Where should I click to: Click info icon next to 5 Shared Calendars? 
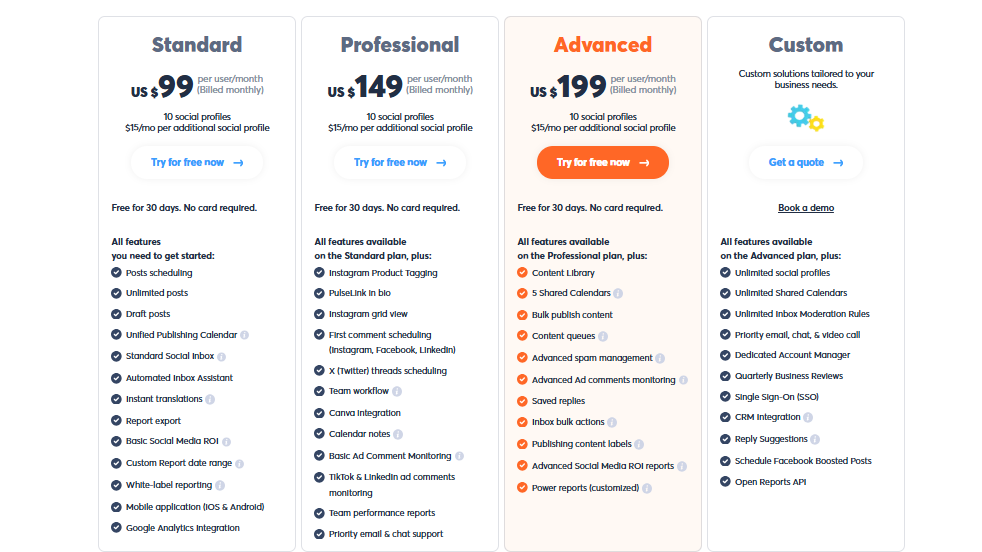tap(618, 293)
